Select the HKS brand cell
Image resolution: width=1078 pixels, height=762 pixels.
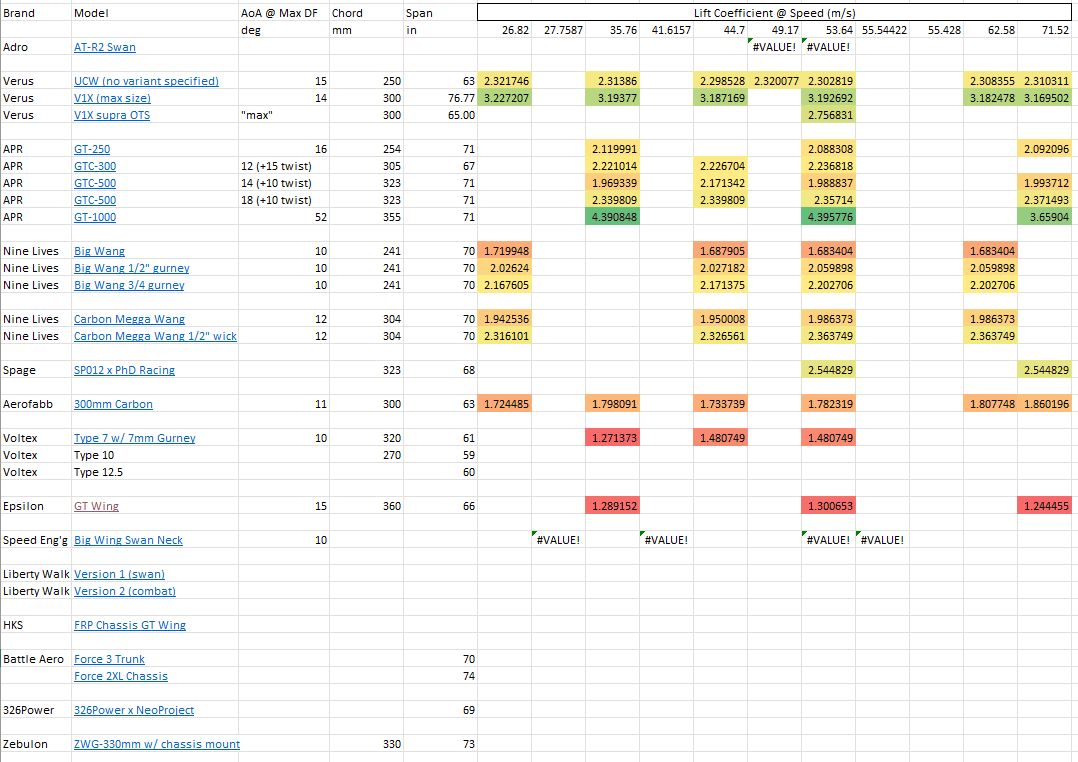click(36, 625)
